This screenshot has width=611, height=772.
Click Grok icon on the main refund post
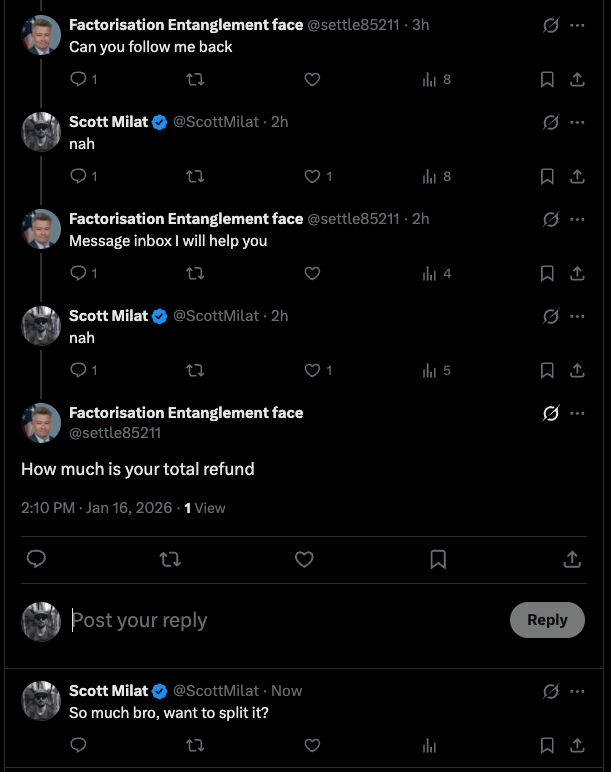click(550, 413)
